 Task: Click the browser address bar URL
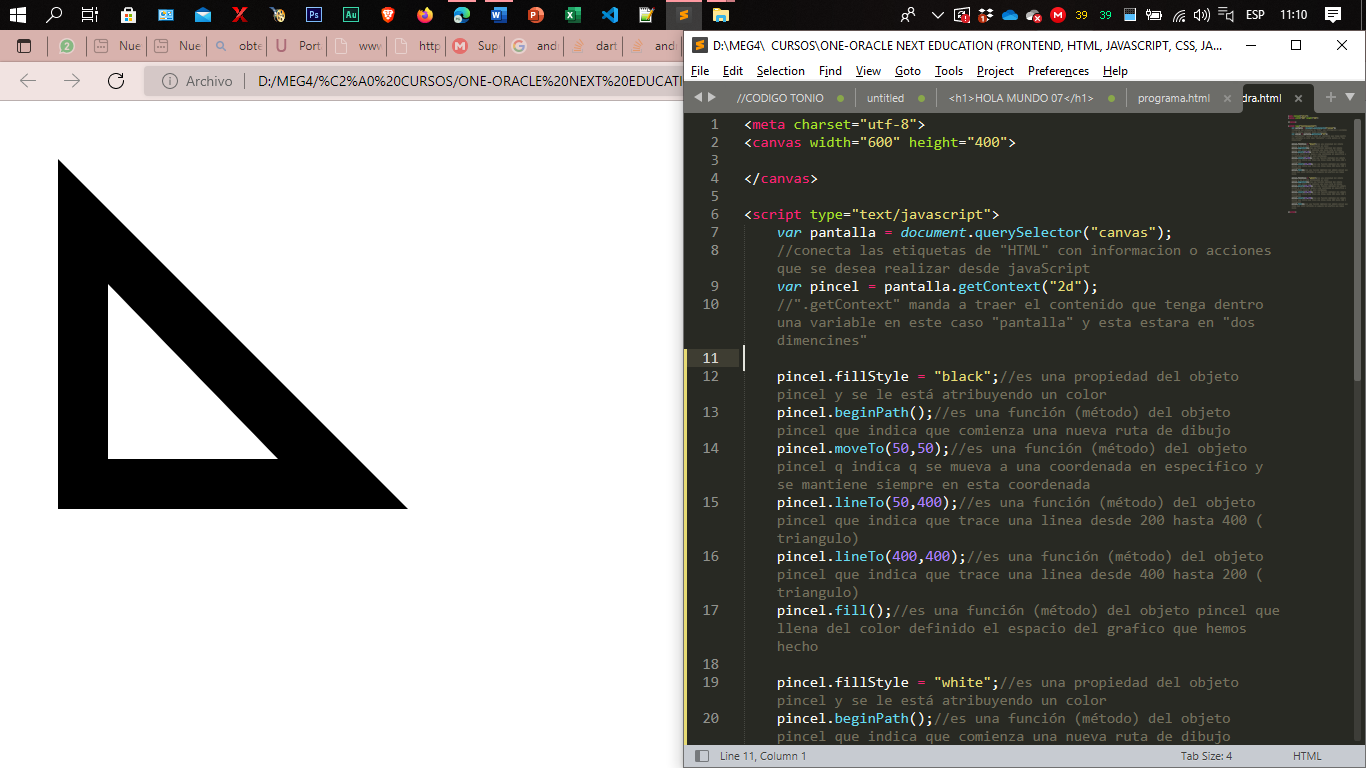click(470, 81)
